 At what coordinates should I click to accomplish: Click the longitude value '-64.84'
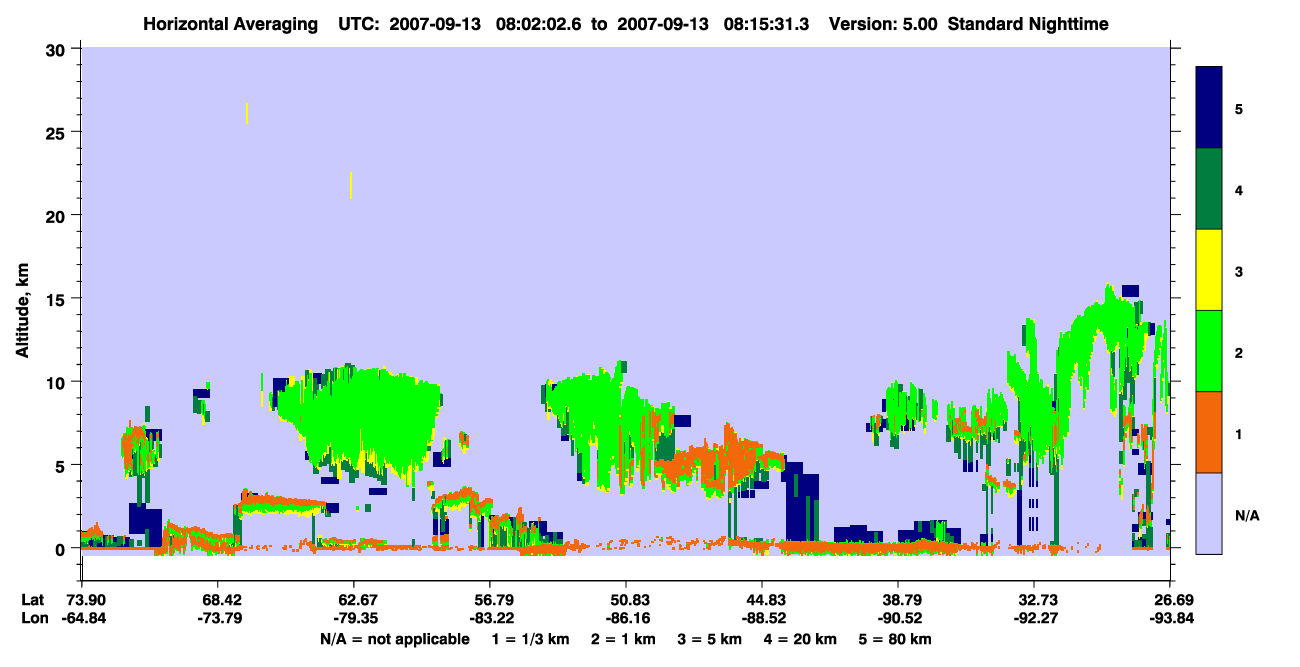pyautogui.click(x=82, y=618)
